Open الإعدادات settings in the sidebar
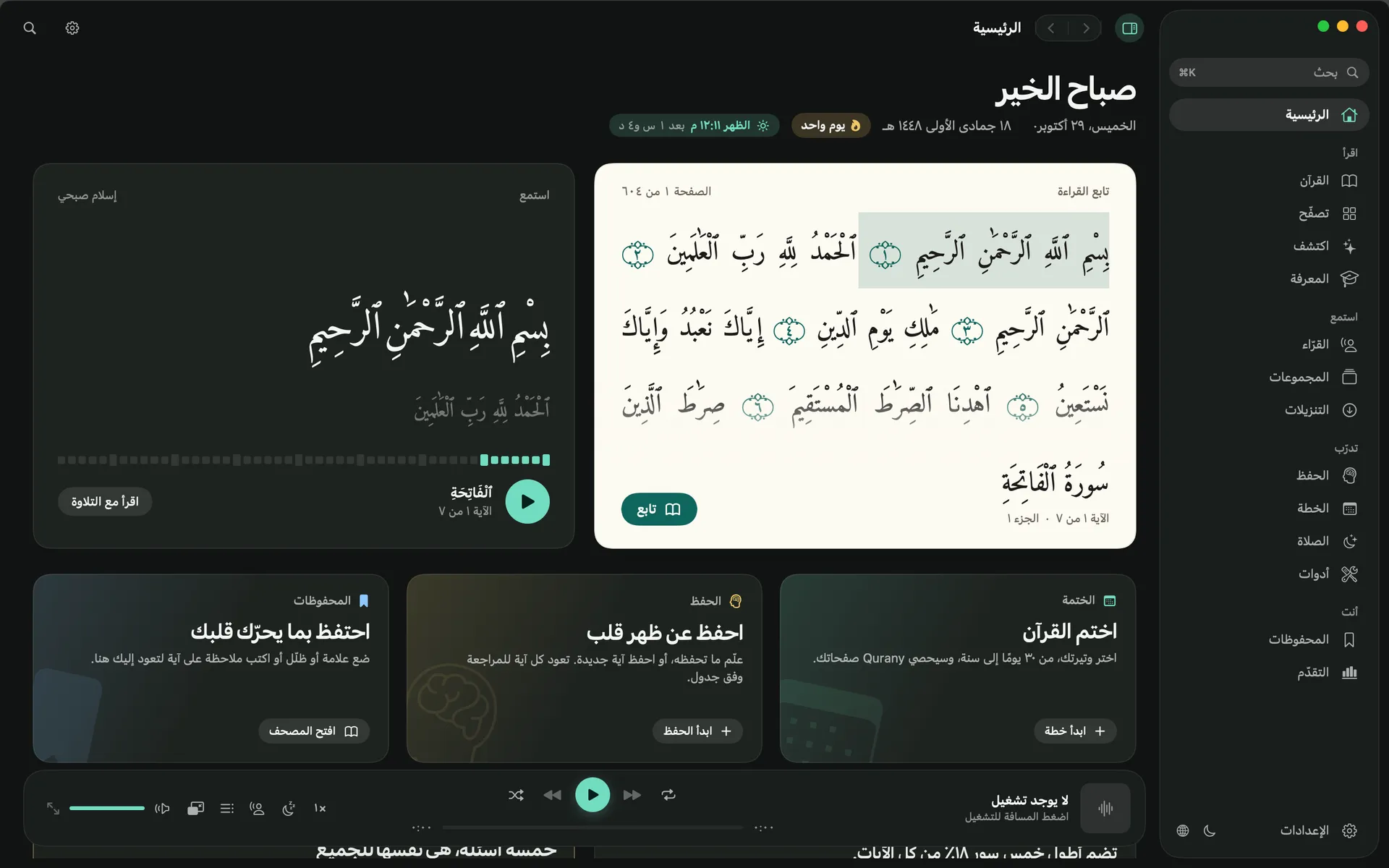Image resolution: width=1389 pixels, height=868 pixels. [x=1318, y=830]
